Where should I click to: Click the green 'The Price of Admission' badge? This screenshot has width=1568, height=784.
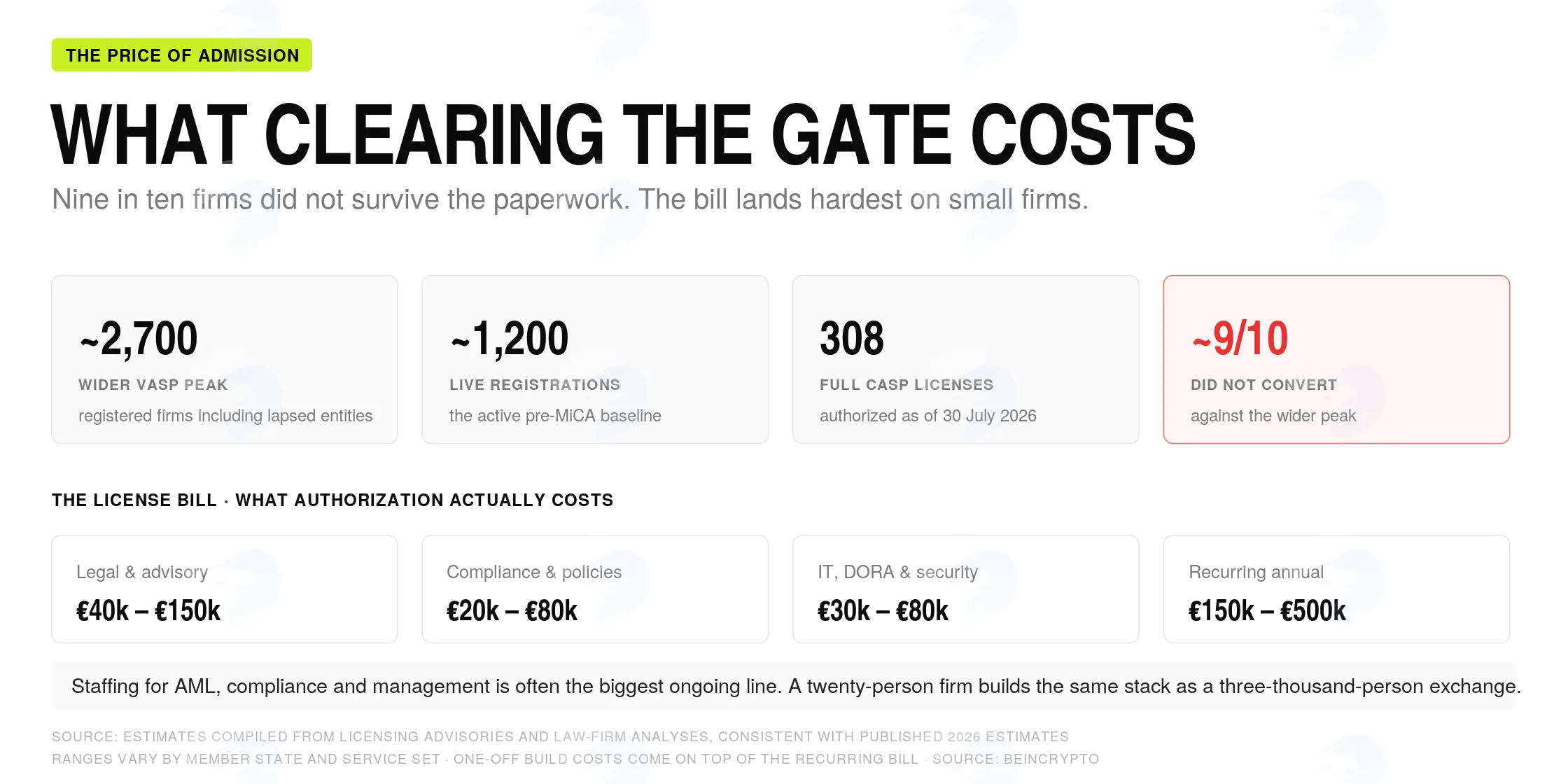182,55
